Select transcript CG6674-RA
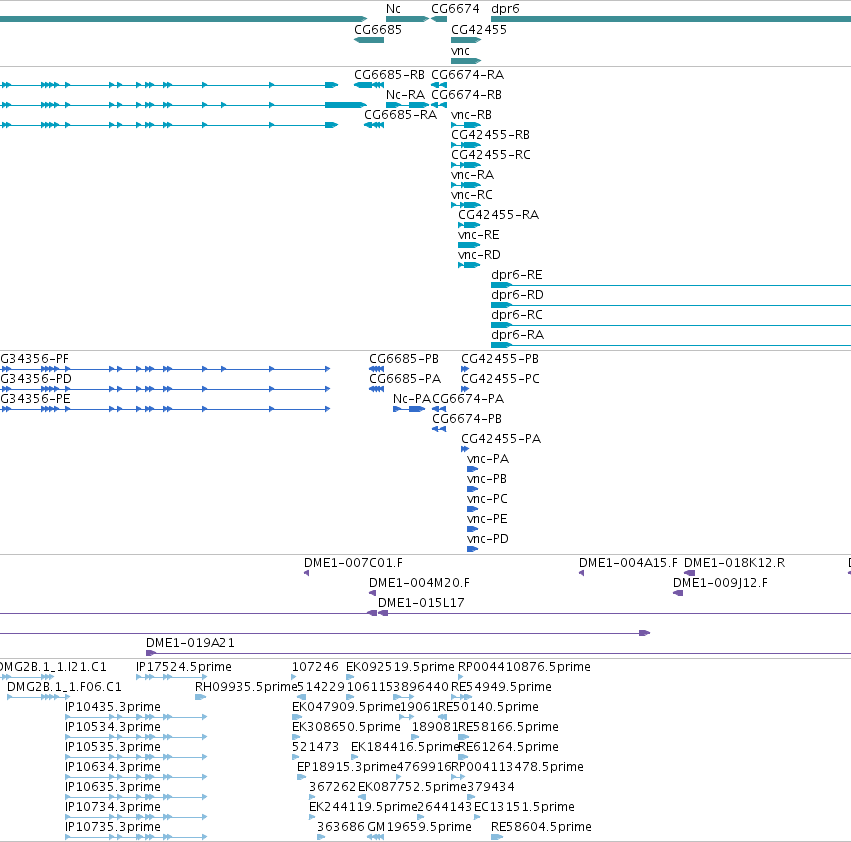Image resolution: width=851 pixels, height=842 pixels. (467, 74)
